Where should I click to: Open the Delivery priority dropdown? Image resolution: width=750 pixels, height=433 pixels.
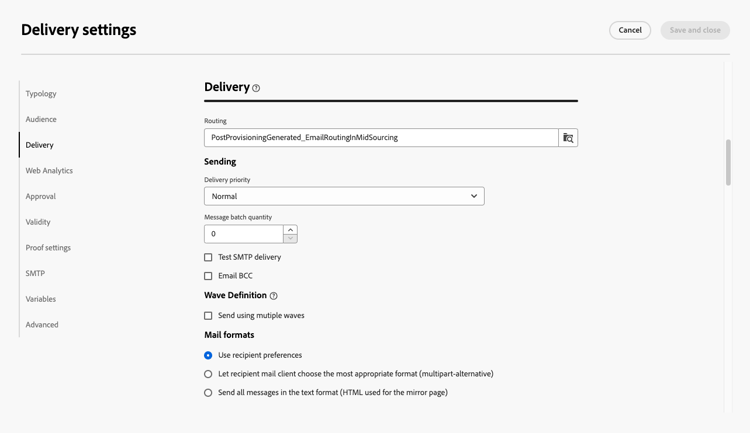344,196
